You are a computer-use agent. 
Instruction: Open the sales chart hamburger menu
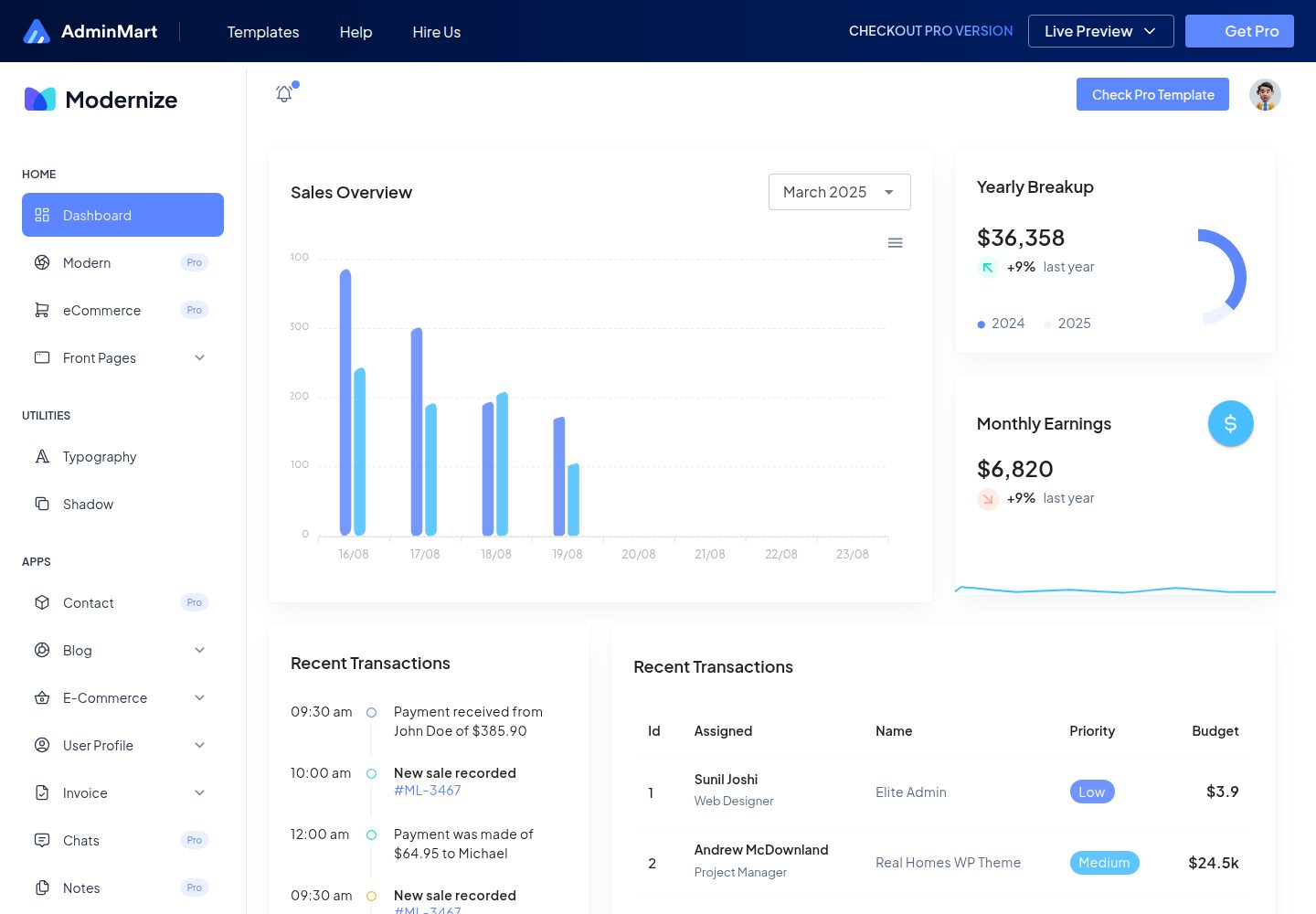[x=896, y=242]
